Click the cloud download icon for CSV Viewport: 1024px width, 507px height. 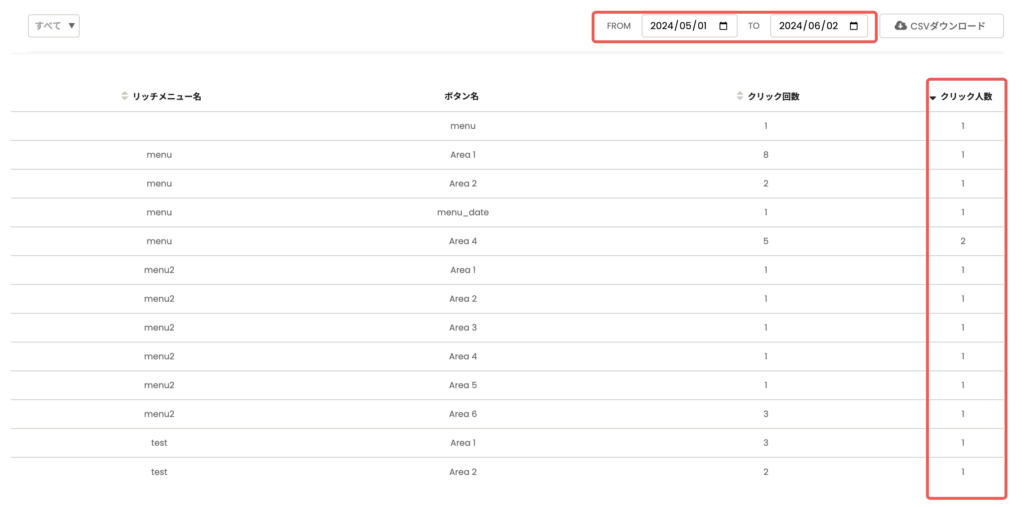(x=900, y=26)
